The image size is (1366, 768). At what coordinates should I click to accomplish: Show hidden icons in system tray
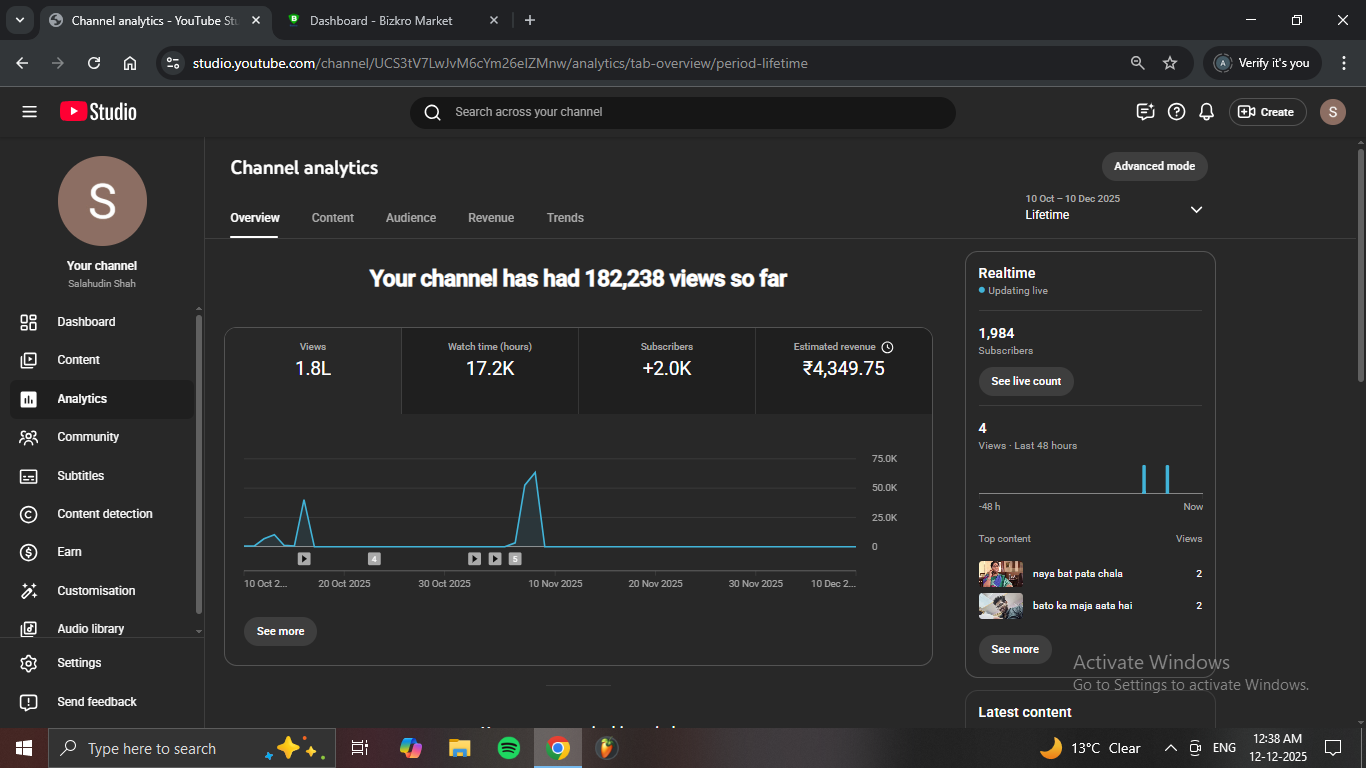coord(1170,748)
